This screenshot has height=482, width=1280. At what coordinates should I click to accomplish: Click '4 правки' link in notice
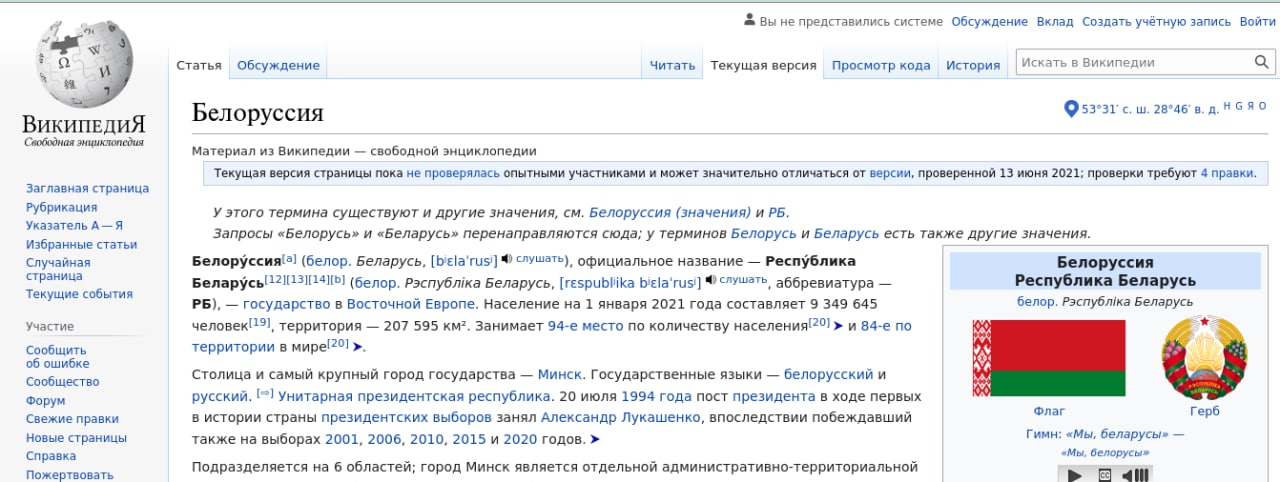[1226, 173]
